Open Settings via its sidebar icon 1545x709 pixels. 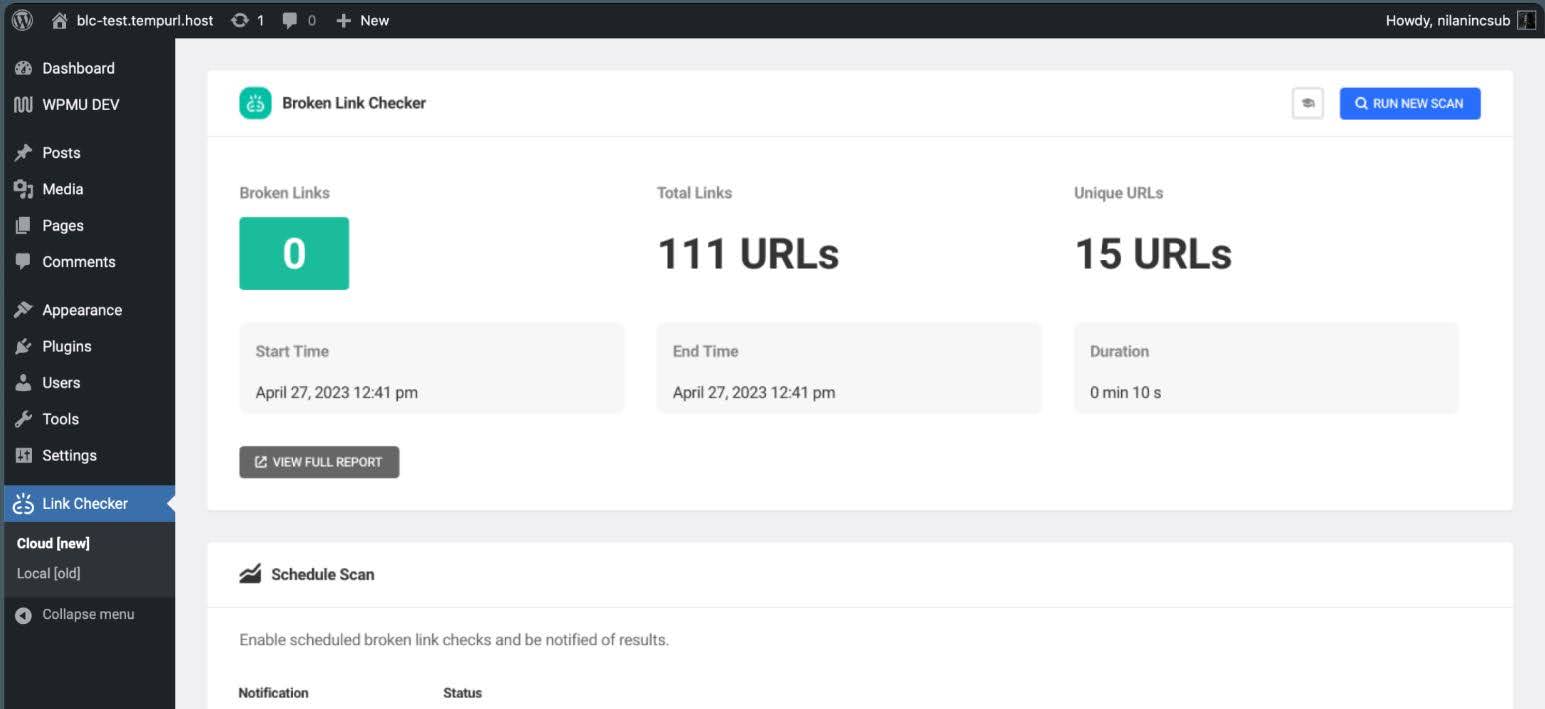[x=22, y=455]
